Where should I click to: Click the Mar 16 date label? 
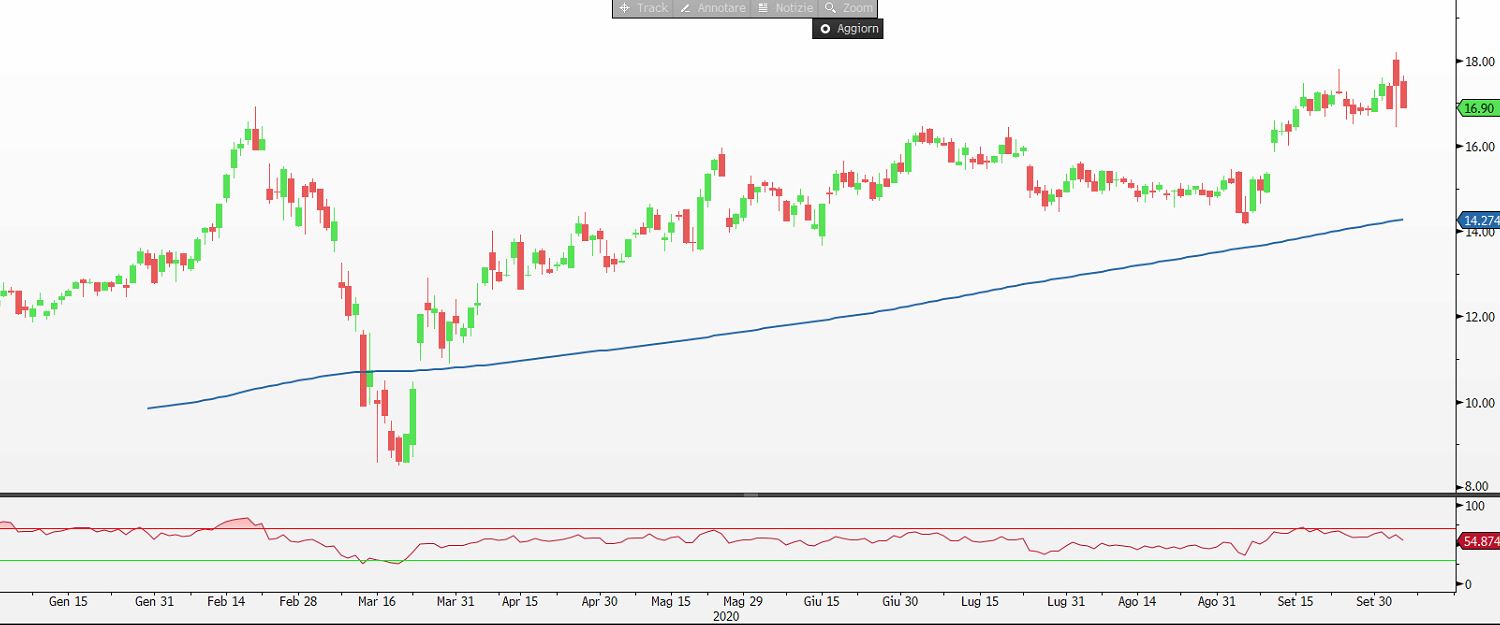point(376,602)
